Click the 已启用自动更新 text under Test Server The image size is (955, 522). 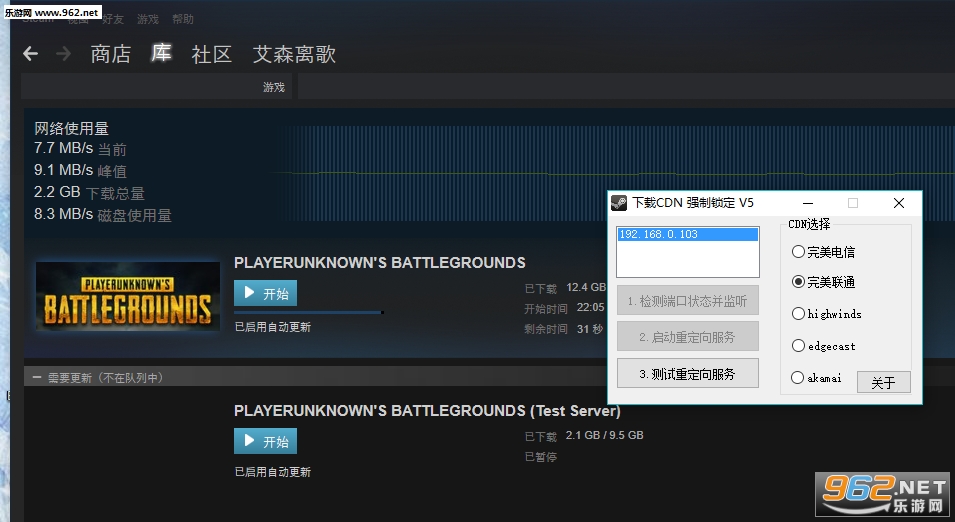(273, 472)
